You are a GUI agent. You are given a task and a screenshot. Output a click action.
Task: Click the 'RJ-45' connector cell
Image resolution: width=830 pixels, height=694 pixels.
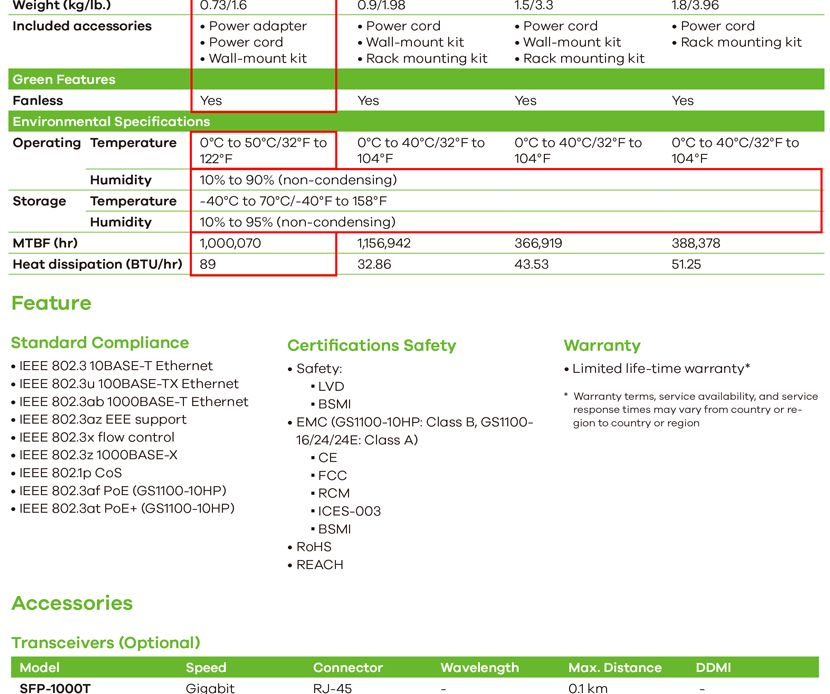[x=332, y=688]
